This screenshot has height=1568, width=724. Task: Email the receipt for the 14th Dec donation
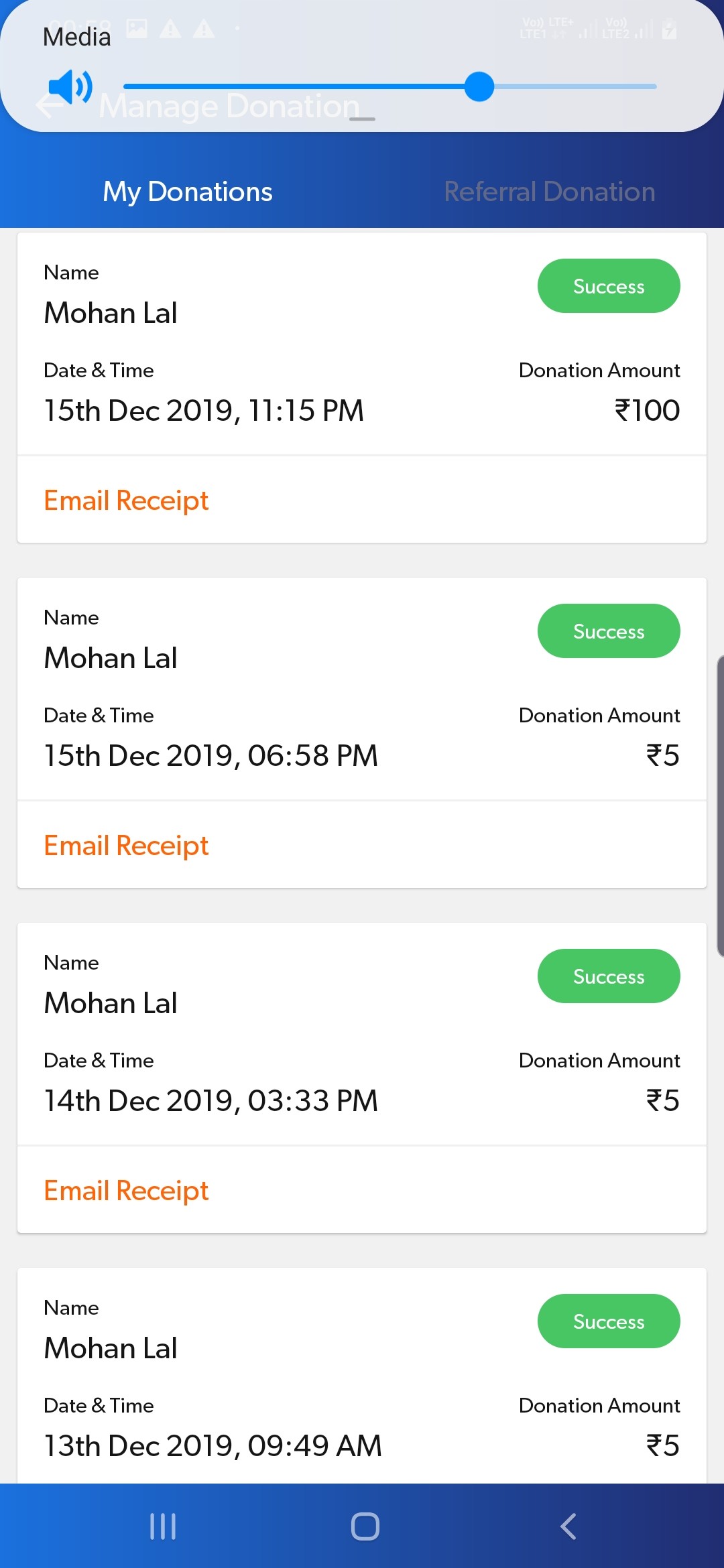(x=126, y=1191)
